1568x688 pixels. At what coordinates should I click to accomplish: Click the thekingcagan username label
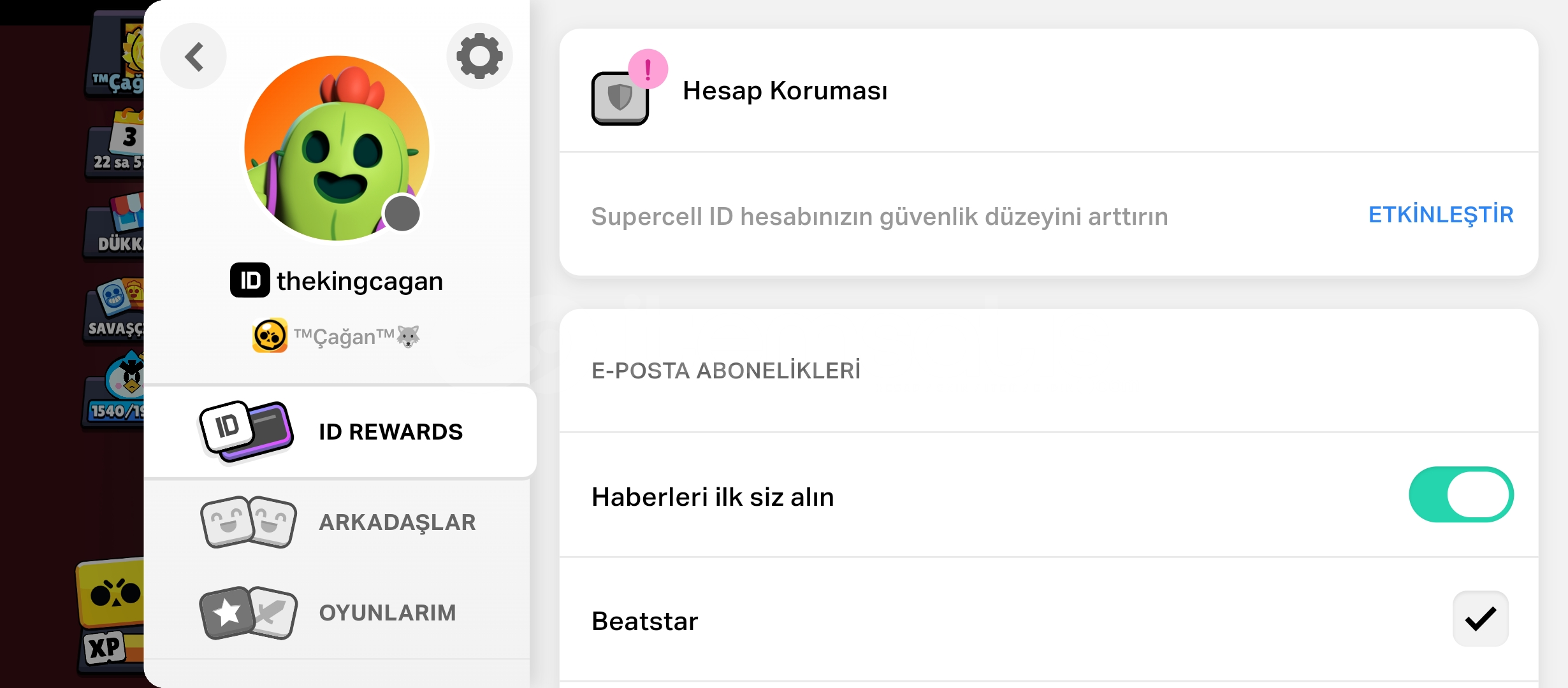pyautogui.click(x=359, y=281)
